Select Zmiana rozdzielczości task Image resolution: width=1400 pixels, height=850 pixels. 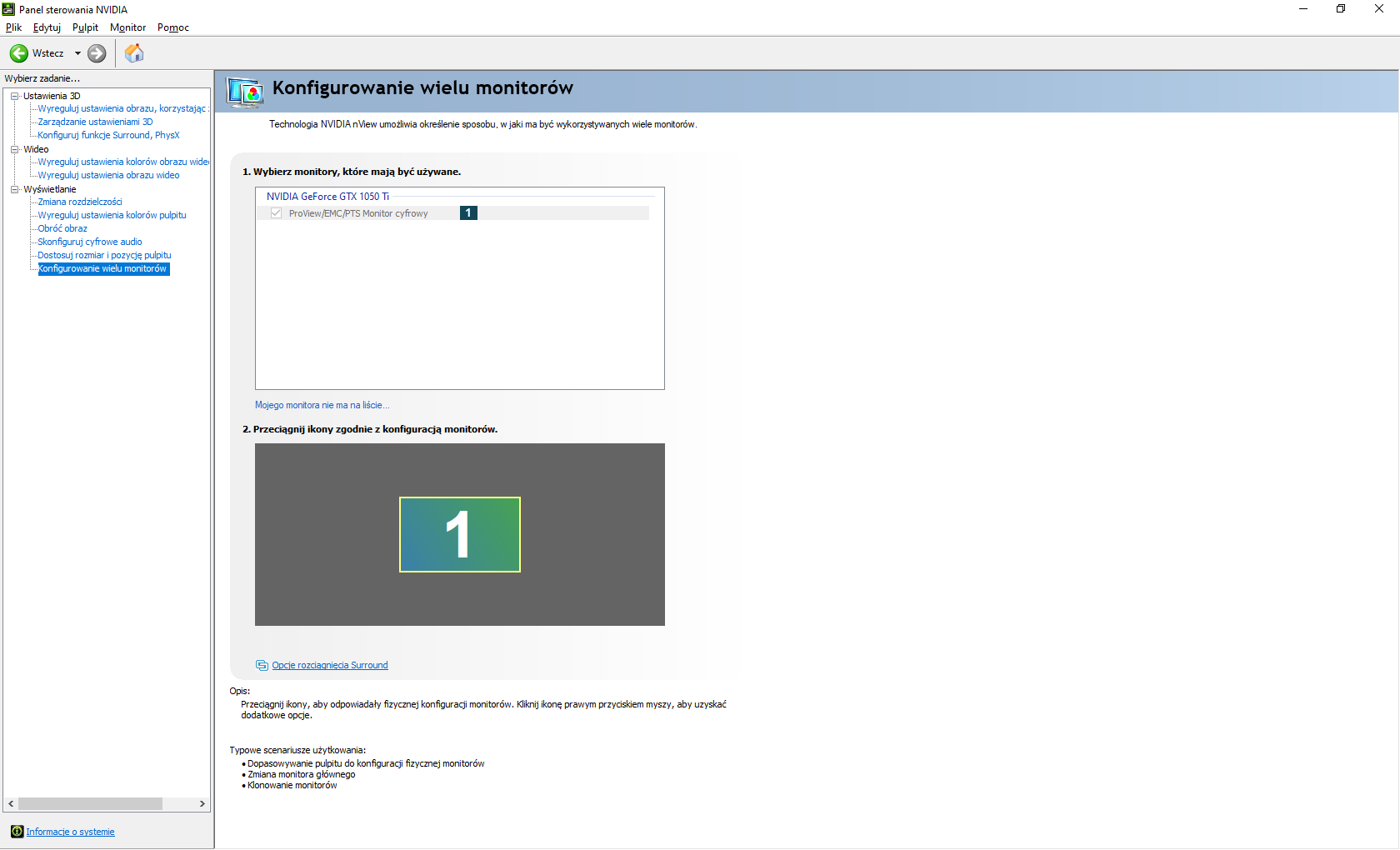(80, 202)
